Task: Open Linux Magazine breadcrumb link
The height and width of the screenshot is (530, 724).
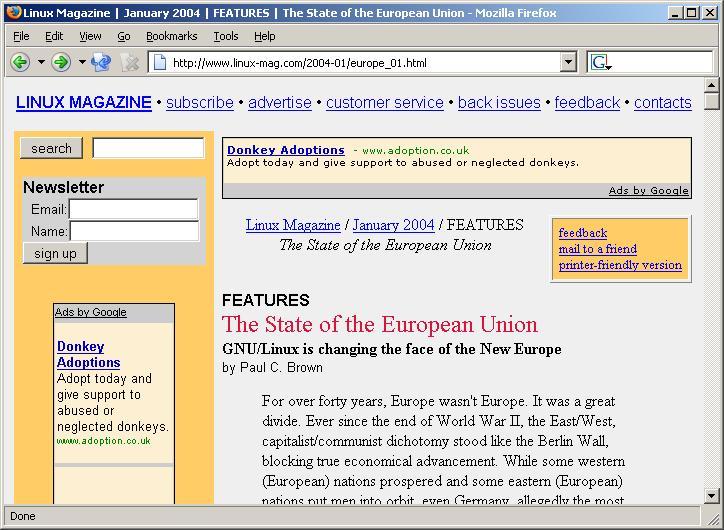Action: pos(293,225)
